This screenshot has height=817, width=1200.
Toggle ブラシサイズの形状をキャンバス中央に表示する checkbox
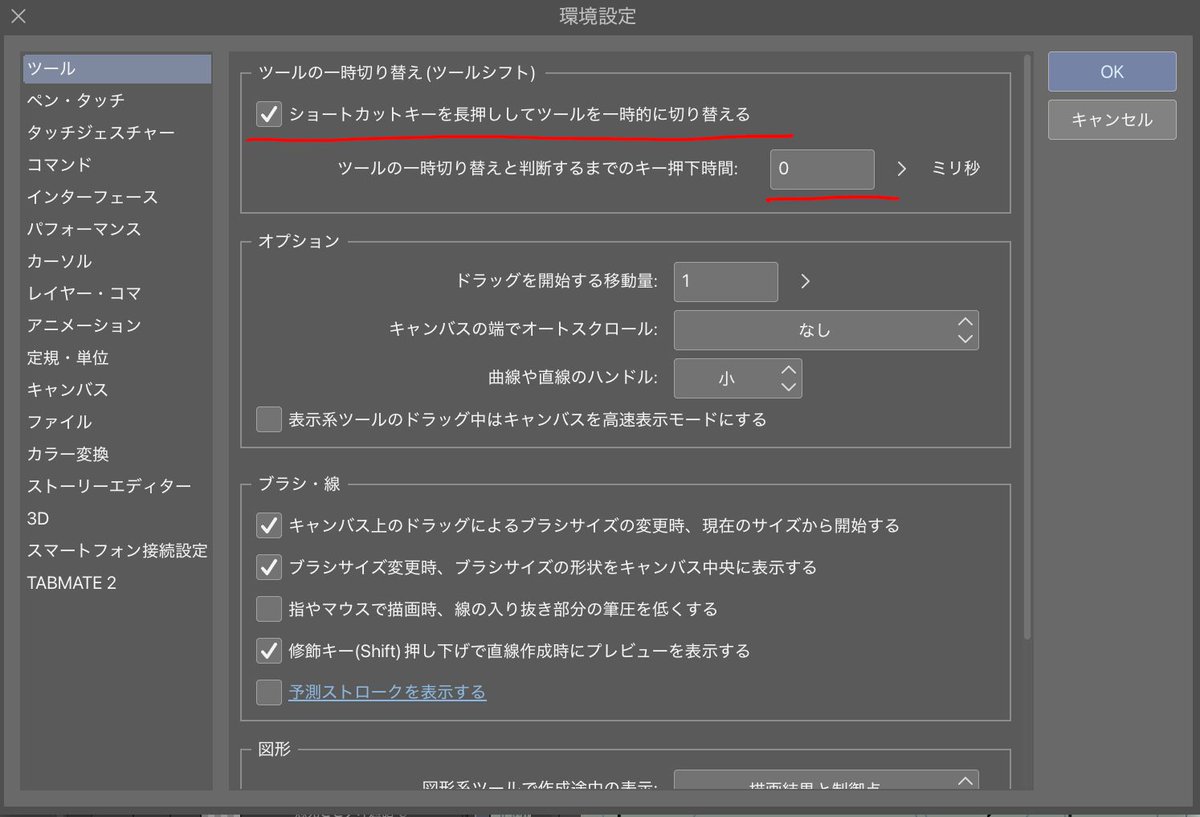click(269, 567)
